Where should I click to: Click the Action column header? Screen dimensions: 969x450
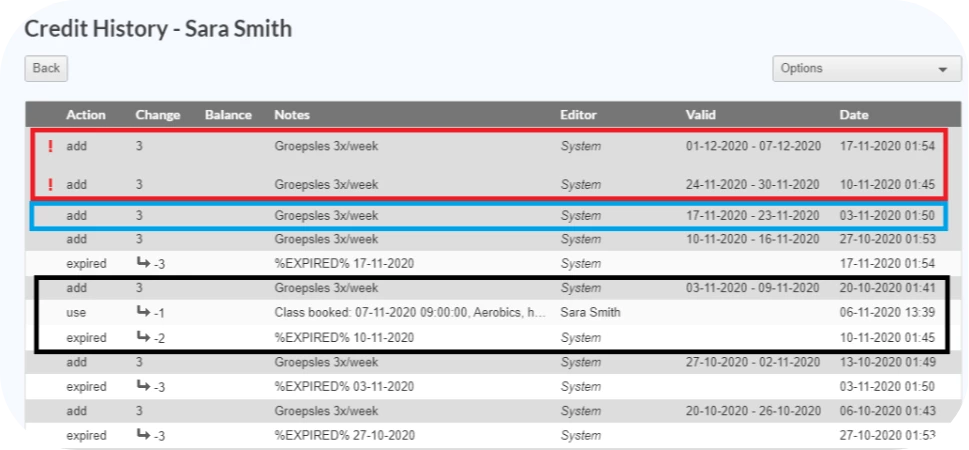pos(86,115)
